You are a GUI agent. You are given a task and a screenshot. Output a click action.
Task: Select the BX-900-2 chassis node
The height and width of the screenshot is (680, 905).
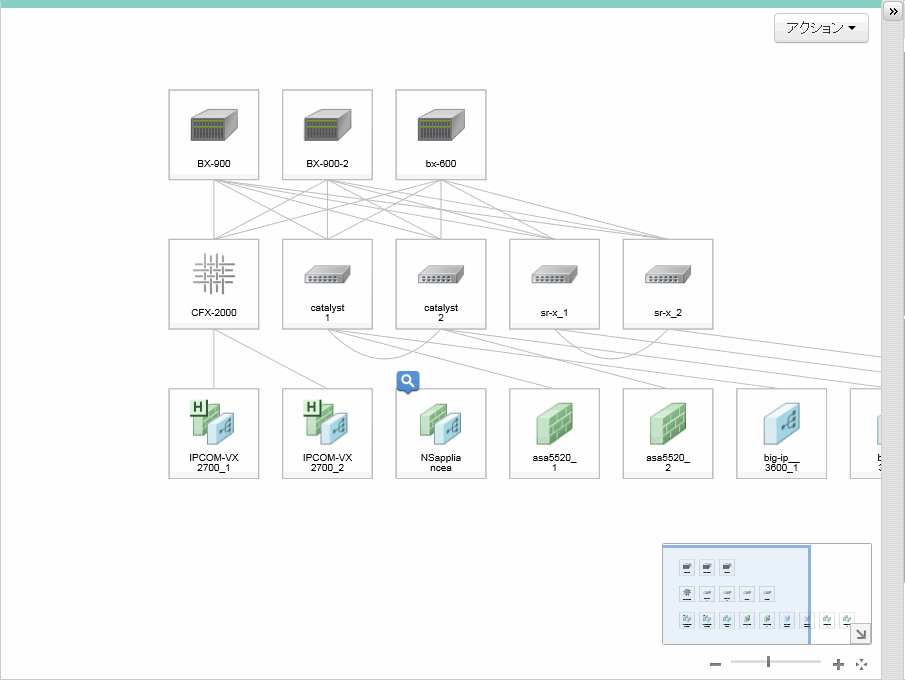(x=327, y=134)
